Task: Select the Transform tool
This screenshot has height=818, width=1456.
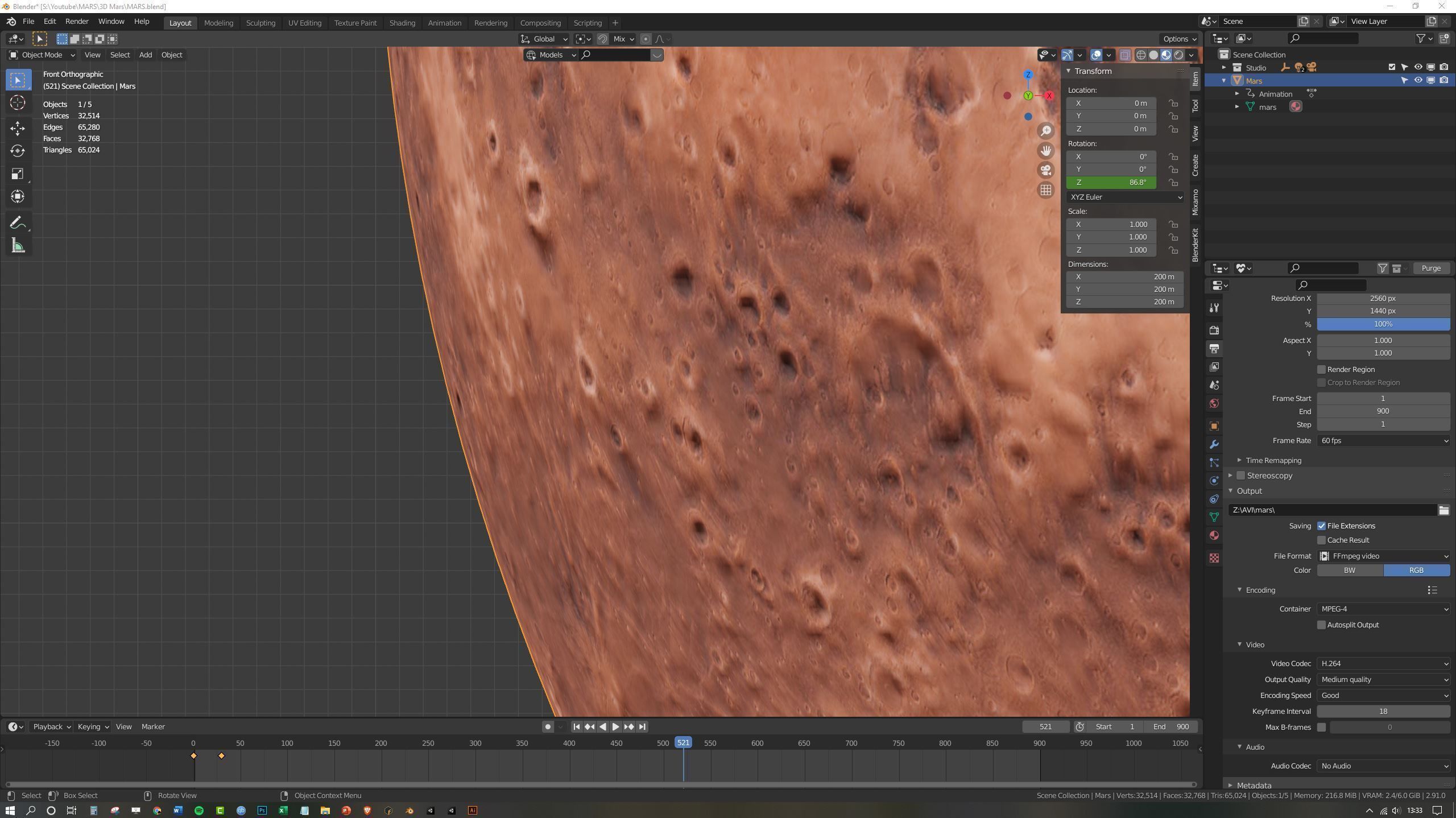Action: (18, 197)
